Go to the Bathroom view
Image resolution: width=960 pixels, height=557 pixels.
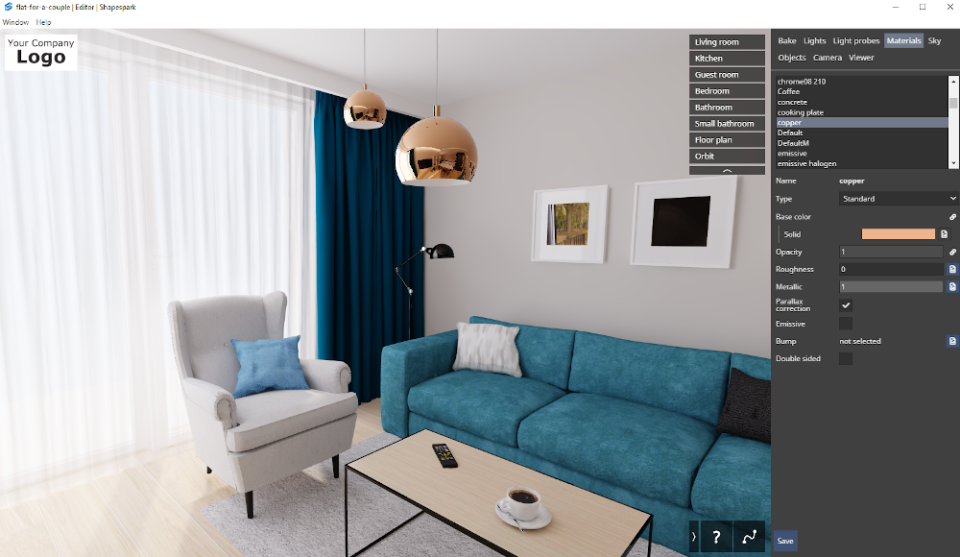pyautogui.click(x=727, y=107)
